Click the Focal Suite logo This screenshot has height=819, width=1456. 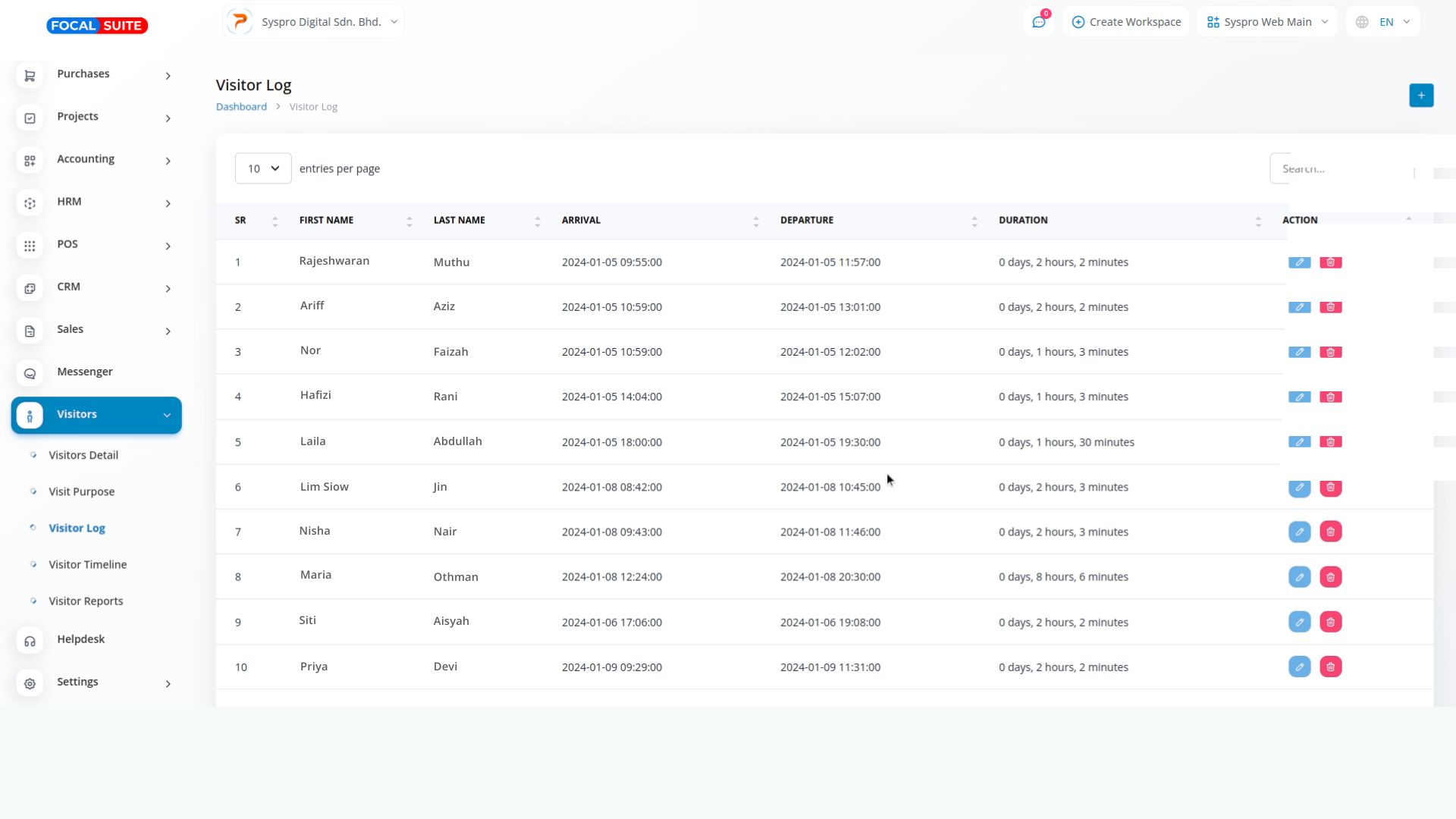(97, 26)
